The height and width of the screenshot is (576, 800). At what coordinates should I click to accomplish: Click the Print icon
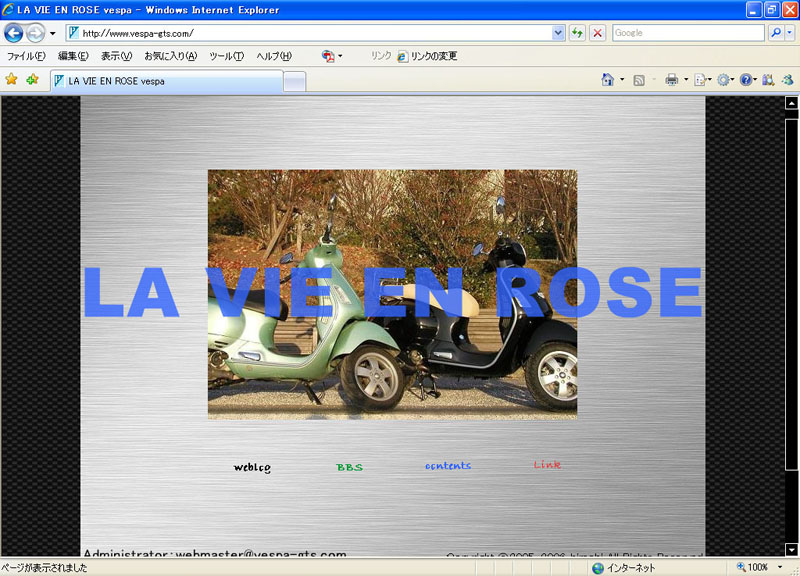[672, 80]
